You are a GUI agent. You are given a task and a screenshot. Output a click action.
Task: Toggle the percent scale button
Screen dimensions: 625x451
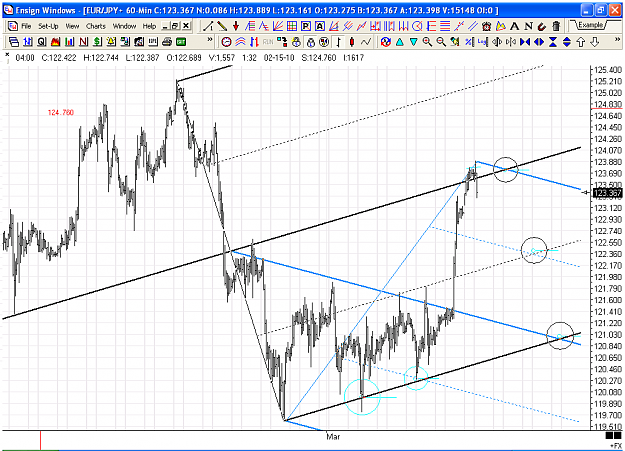coord(469,41)
